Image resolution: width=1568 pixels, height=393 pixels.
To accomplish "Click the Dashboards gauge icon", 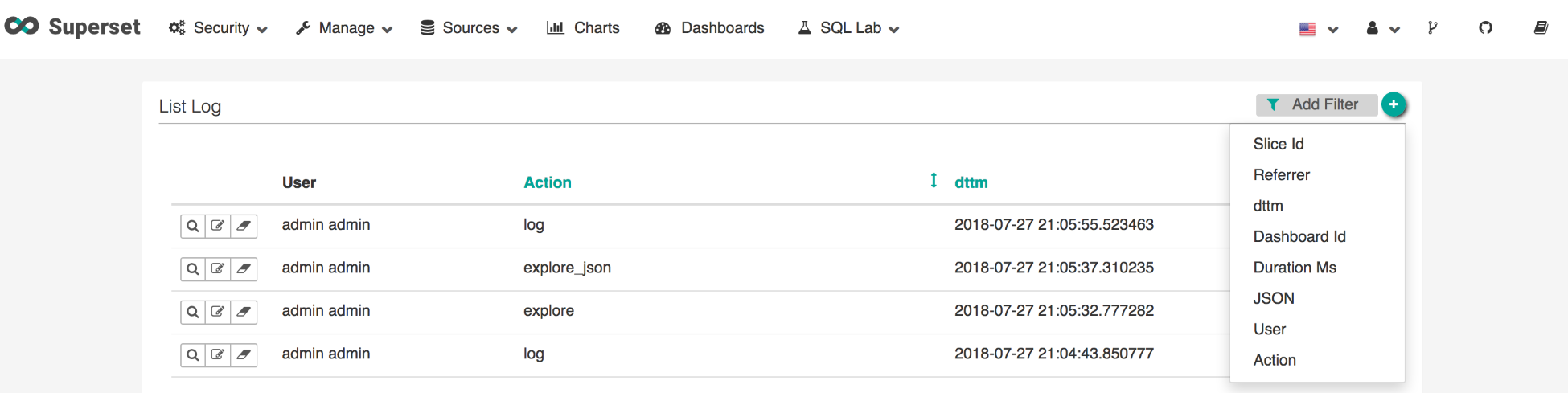I will [x=663, y=28].
